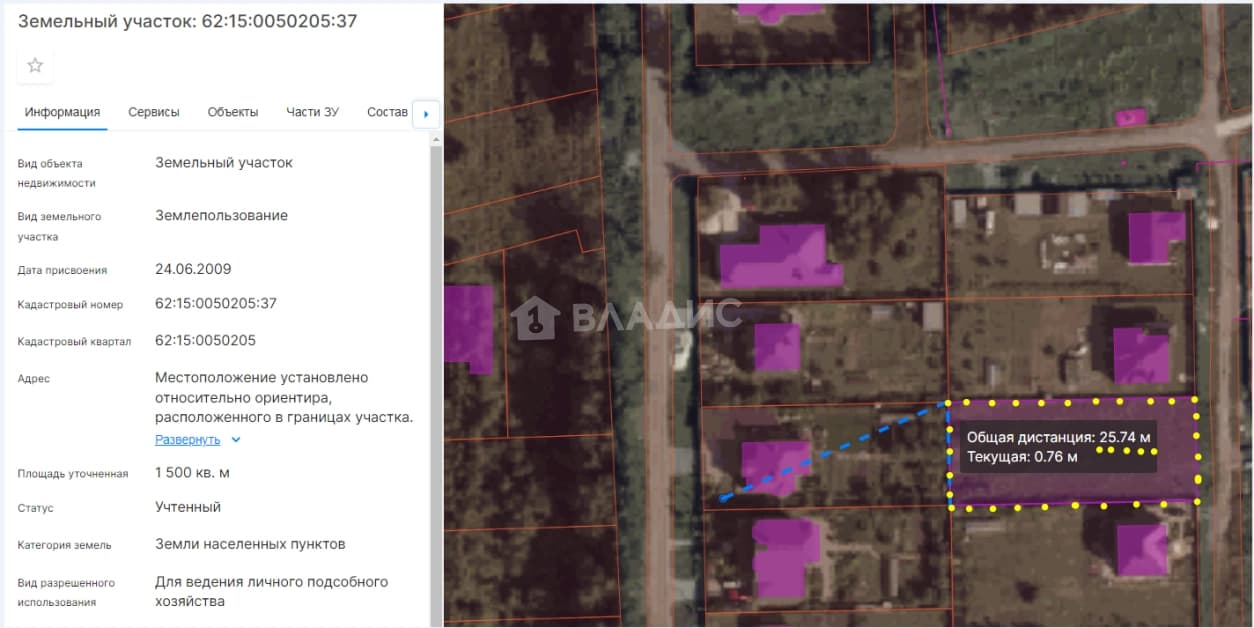The height and width of the screenshot is (628, 1254).
Task: Click the area value 1 500 кв. м
Action: (192, 472)
